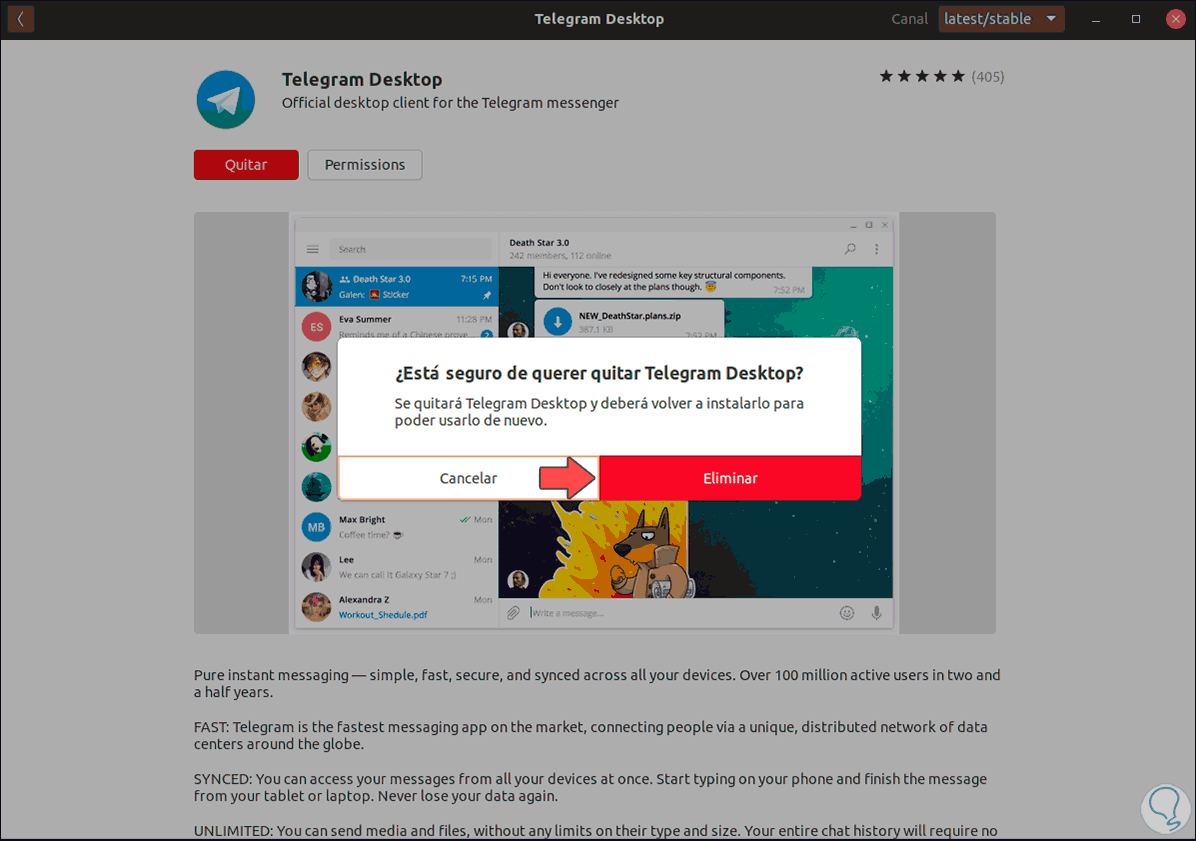Viewport: 1196px width, 841px height.
Task: Maximize the Telegram Desktop store window
Action: click(1136, 19)
